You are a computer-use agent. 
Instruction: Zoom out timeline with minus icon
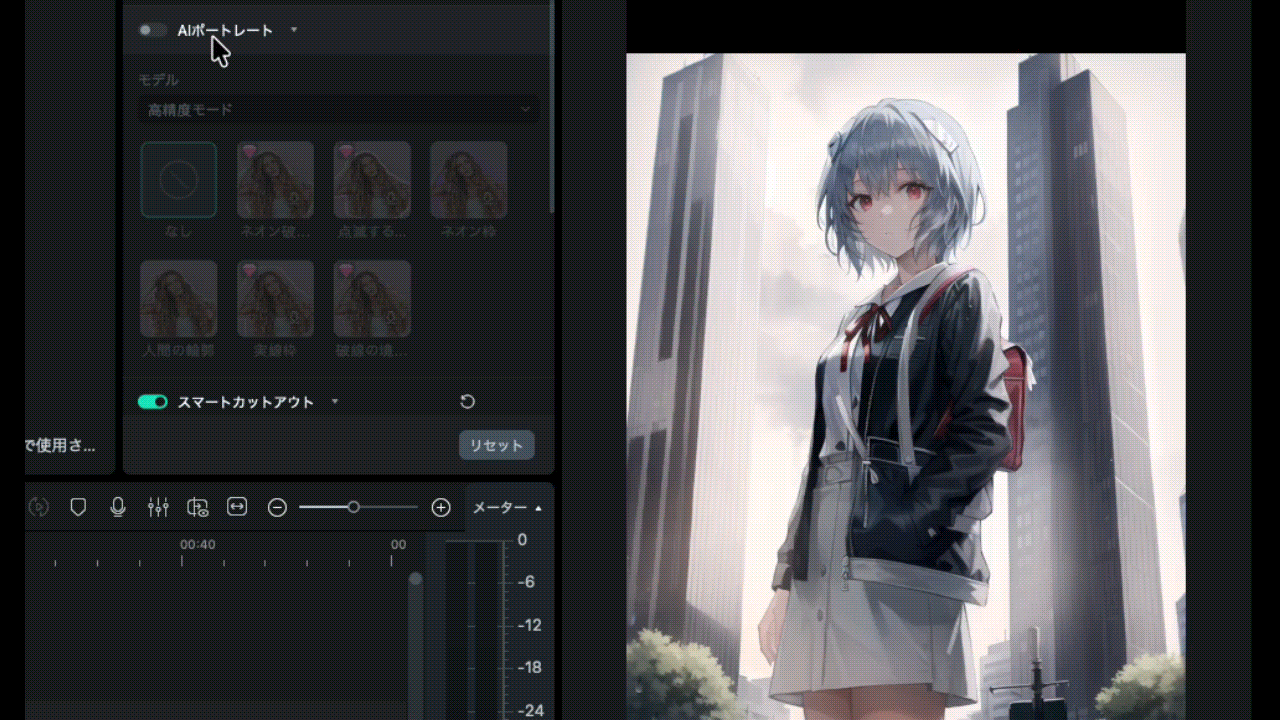(278, 508)
